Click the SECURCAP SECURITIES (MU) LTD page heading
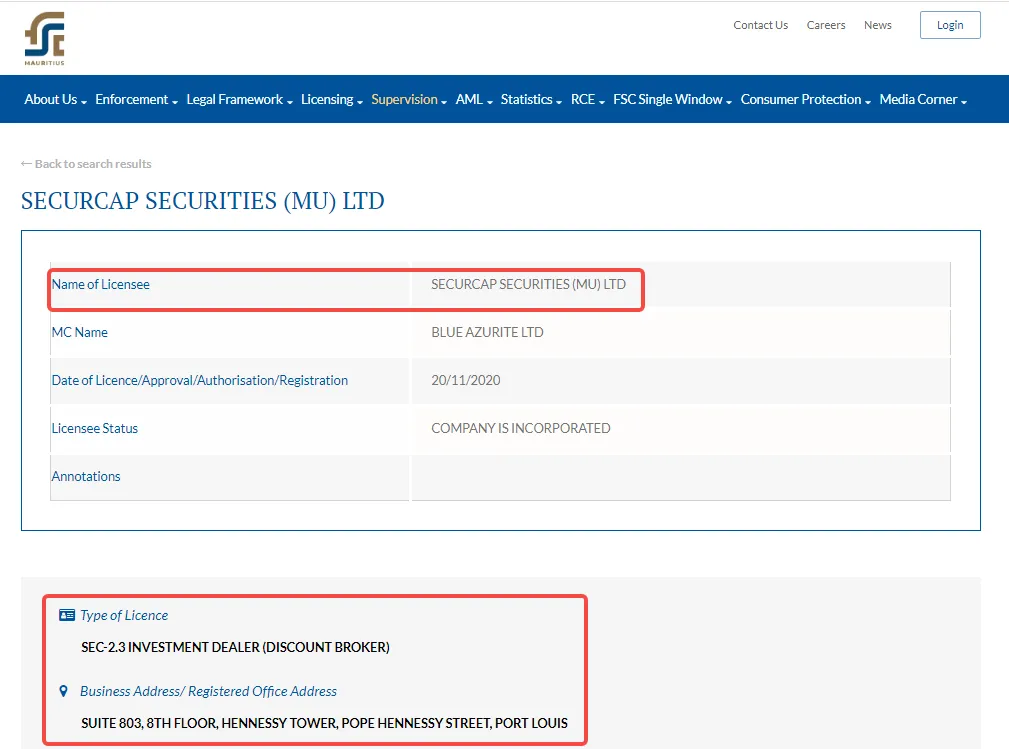 point(203,201)
